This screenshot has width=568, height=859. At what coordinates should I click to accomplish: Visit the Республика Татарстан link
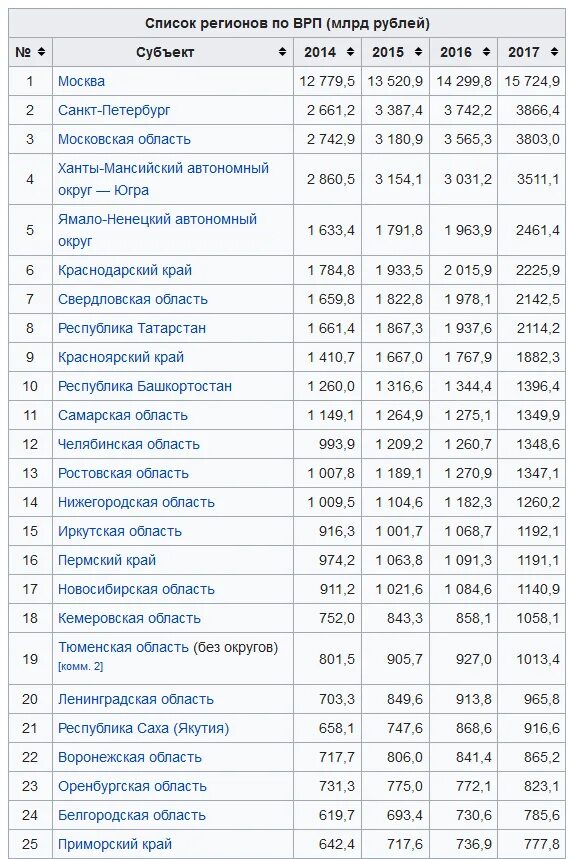point(132,328)
